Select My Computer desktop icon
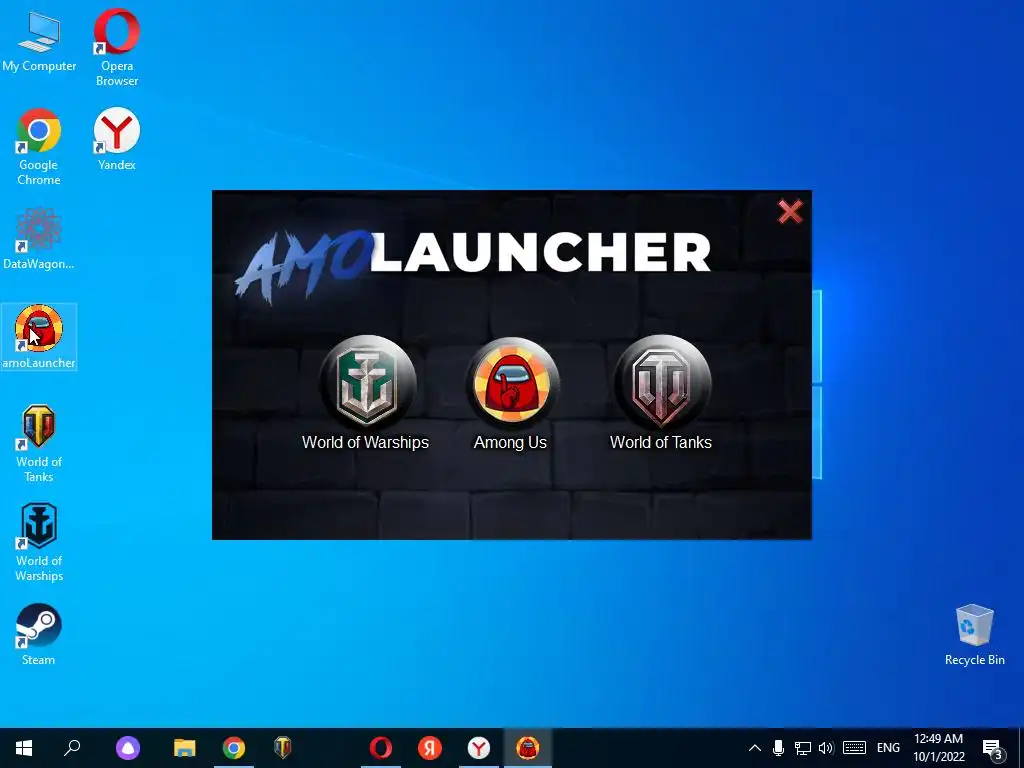The width and height of the screenshot is (1024, 768). (39, 40)
